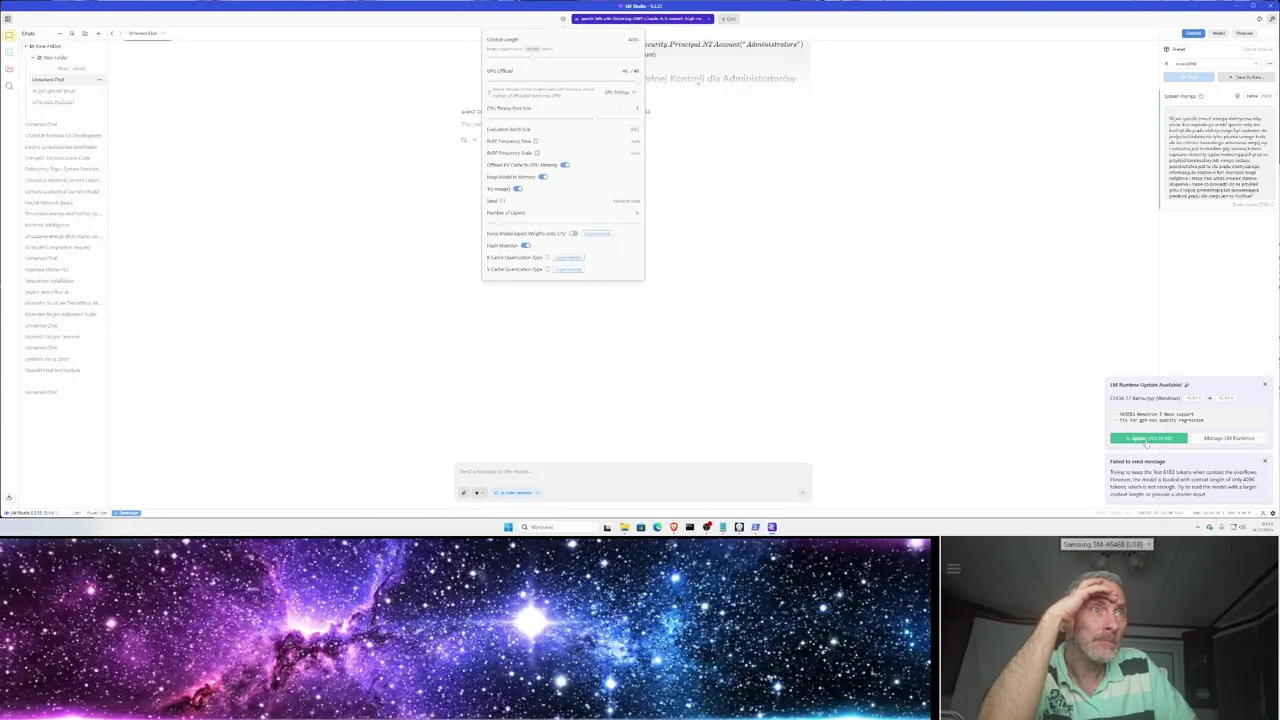Clear system prompt trash icon
Viewport: 1280px width, 720px height.
1237,96
